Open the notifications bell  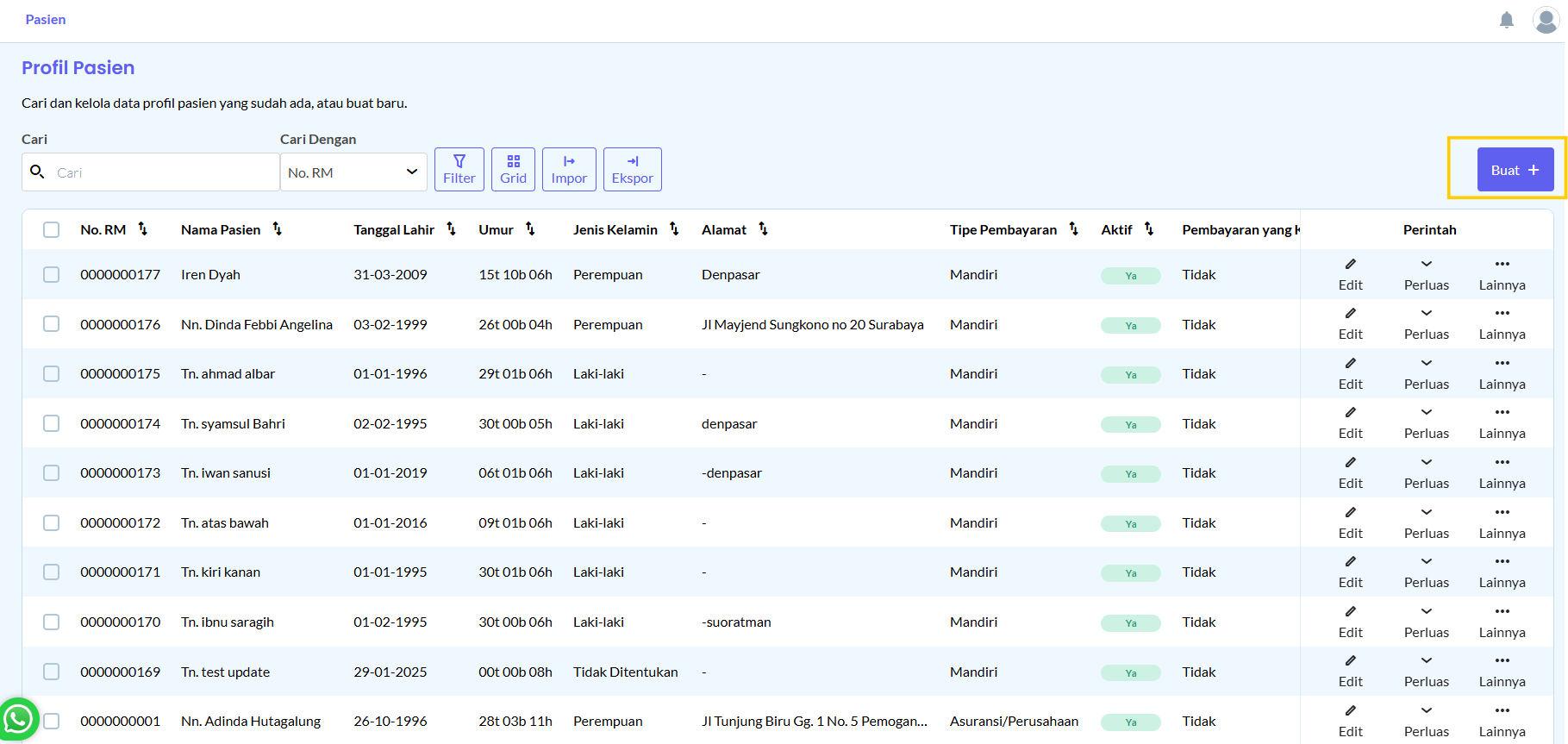tap(1507, 20)
